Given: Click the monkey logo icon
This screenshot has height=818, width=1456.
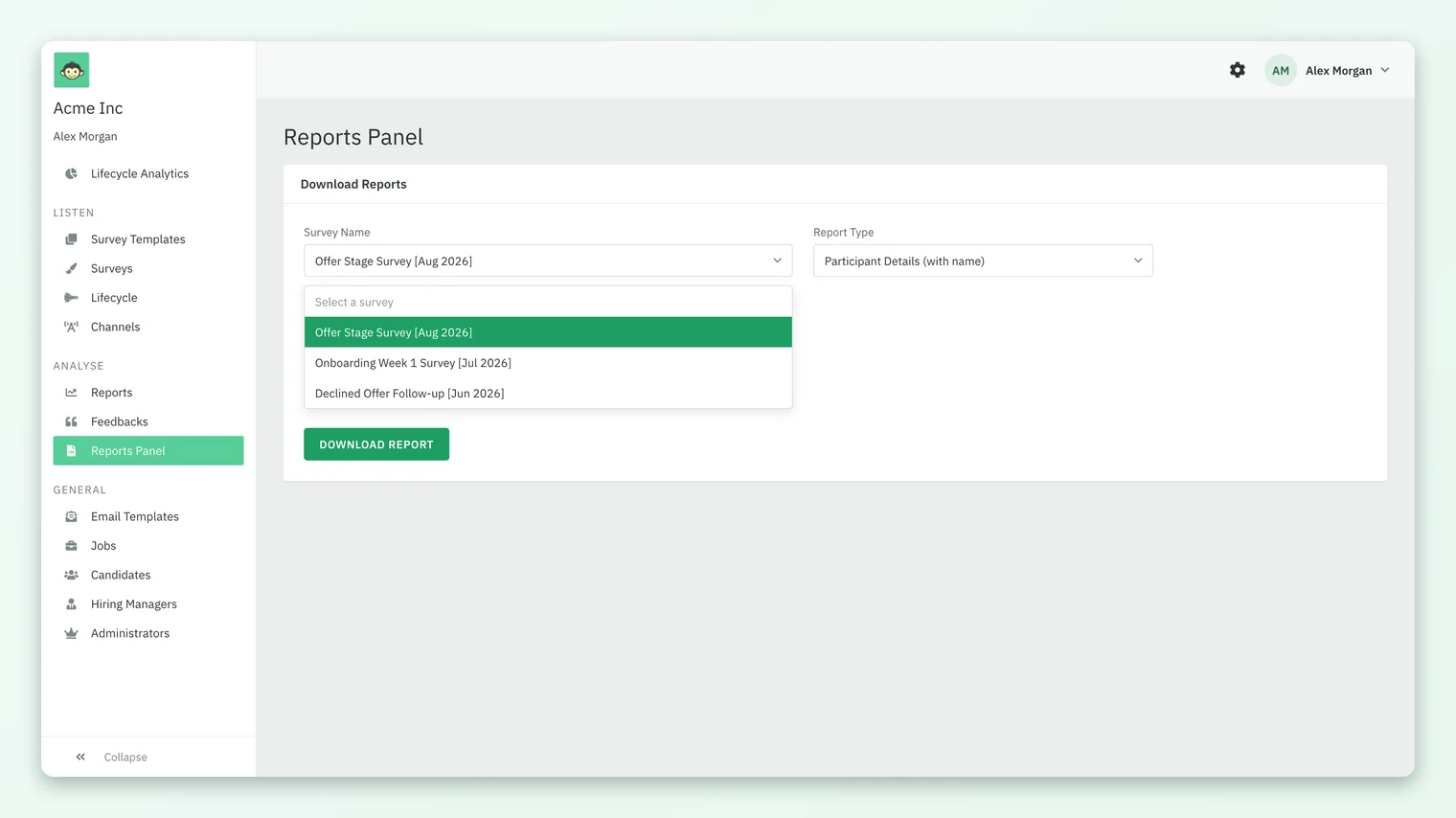Looking at the screenshot, I should pyautogui.click(x=72, y=70).
